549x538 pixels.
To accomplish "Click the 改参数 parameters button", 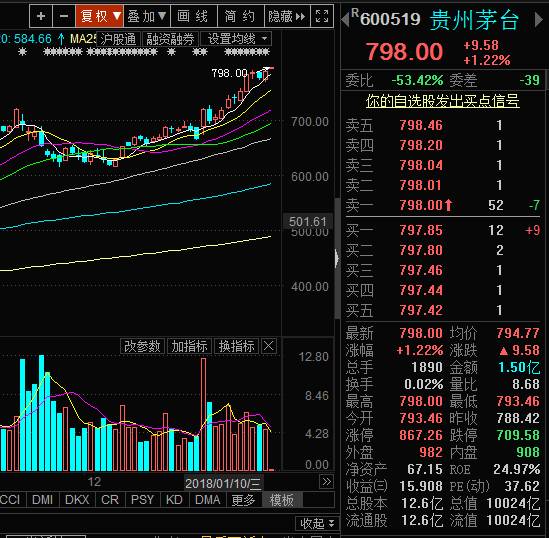I will (142, 346).
